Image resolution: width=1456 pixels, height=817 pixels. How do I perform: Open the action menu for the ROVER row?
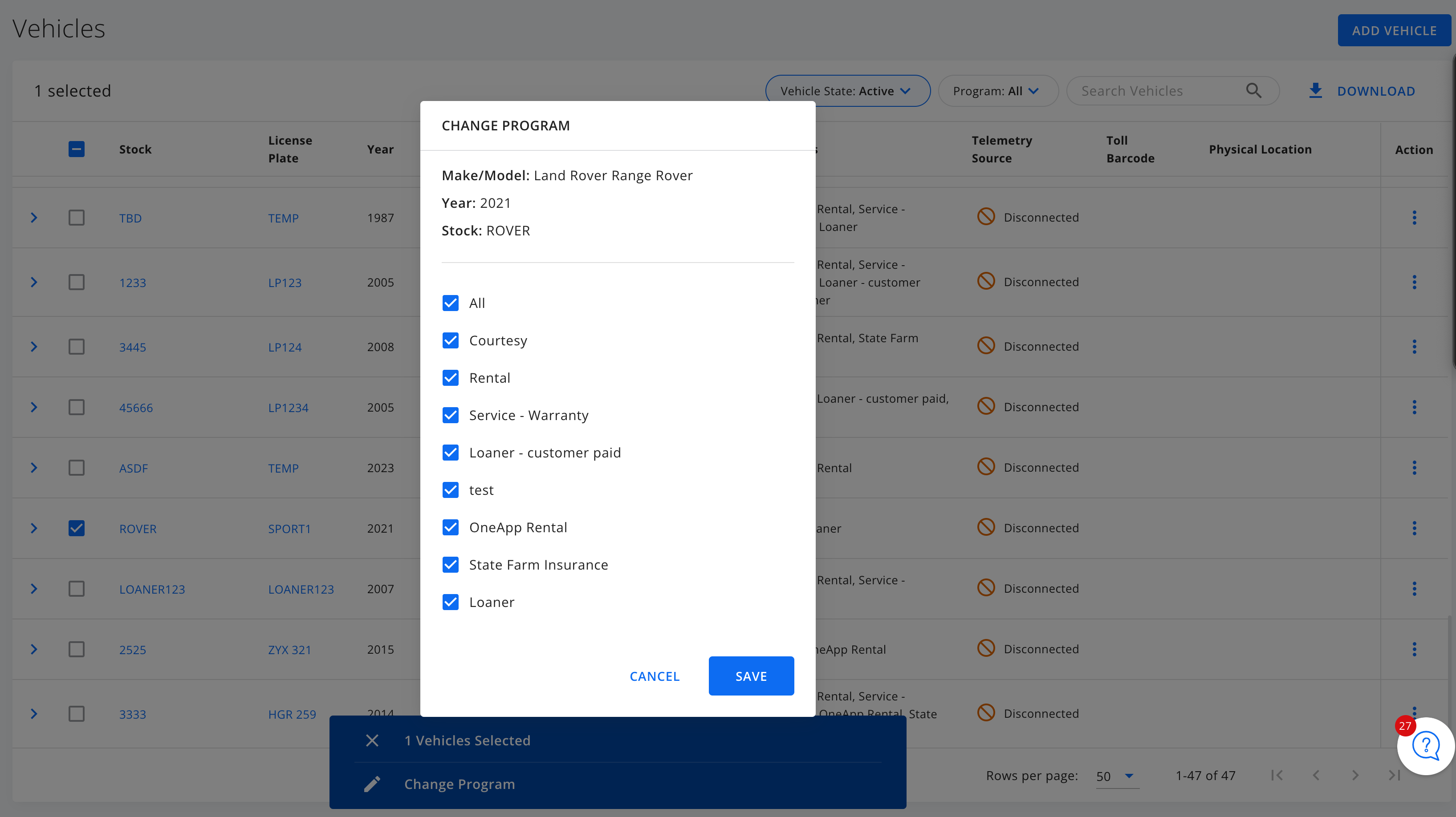coord(1414,528)
